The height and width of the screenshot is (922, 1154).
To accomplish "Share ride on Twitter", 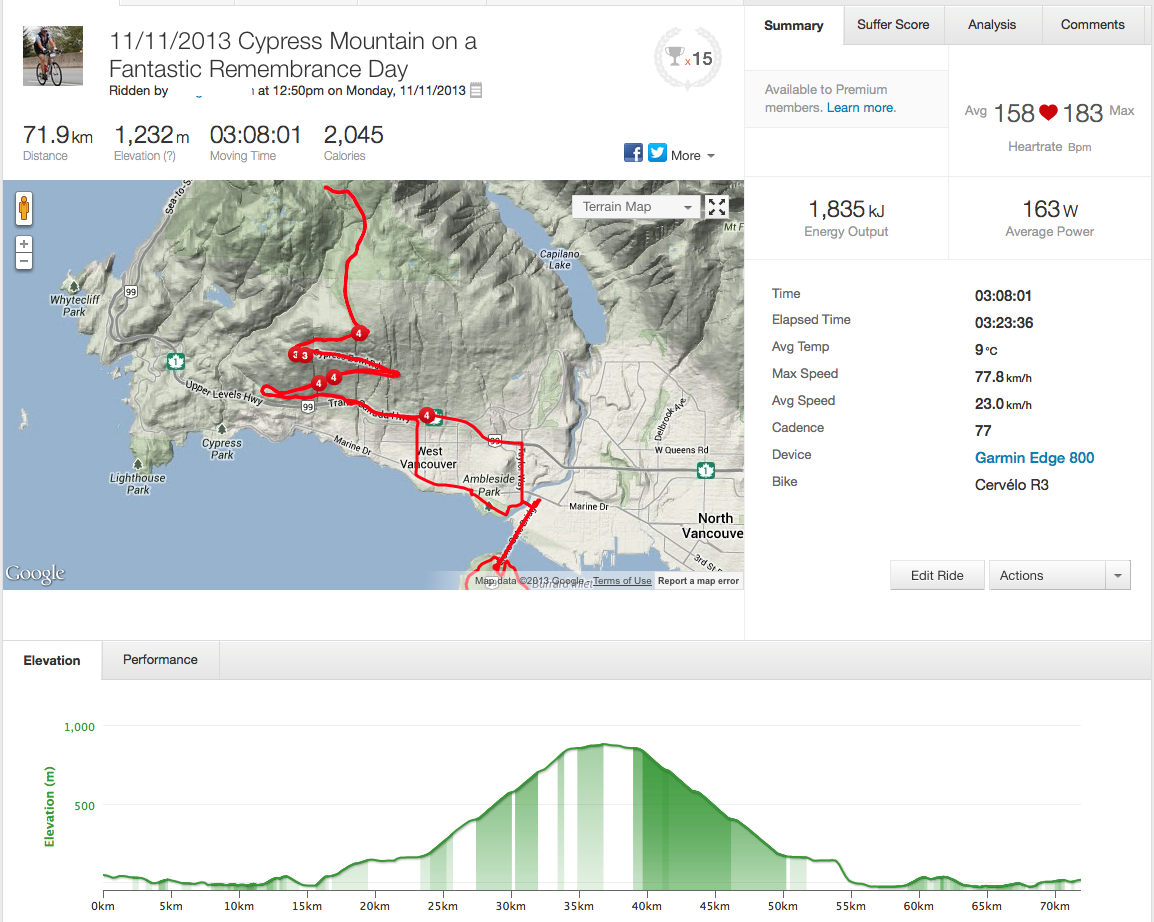I will click(x=657, y=153).
